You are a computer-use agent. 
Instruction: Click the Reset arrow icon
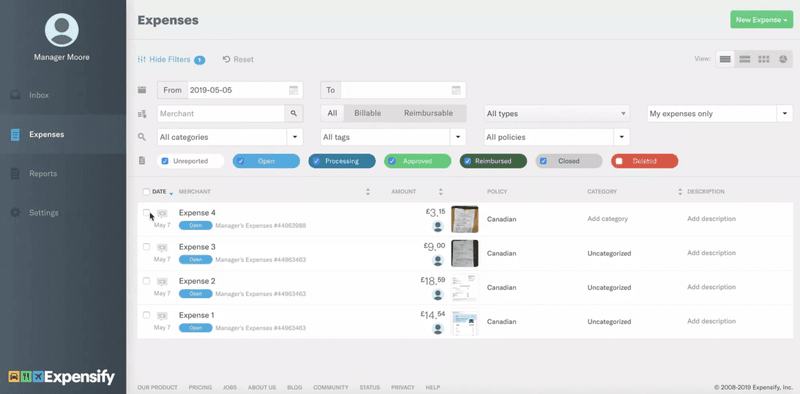tap(227, 59)
